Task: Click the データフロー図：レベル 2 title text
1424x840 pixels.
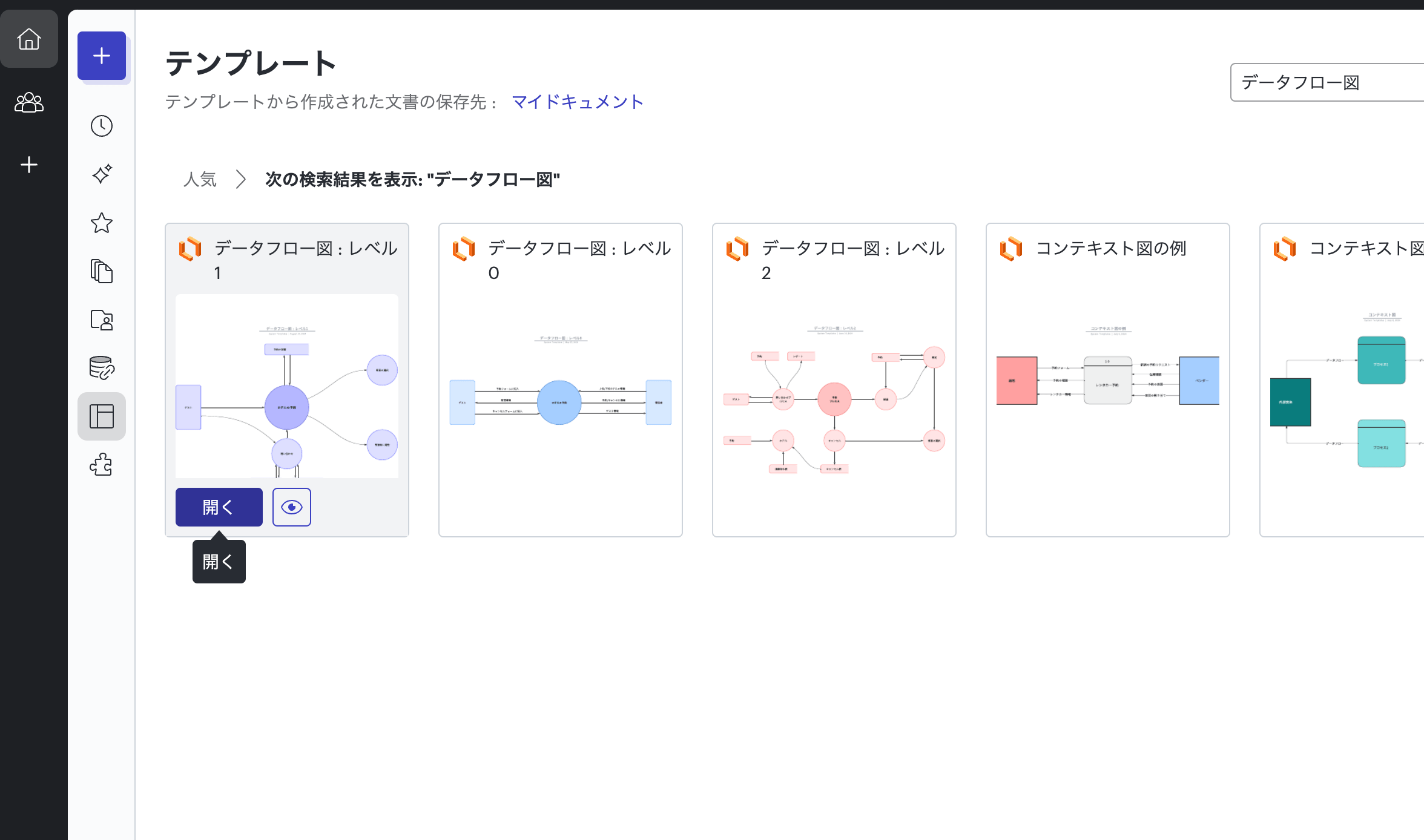Action: click(x=853, y=260)
